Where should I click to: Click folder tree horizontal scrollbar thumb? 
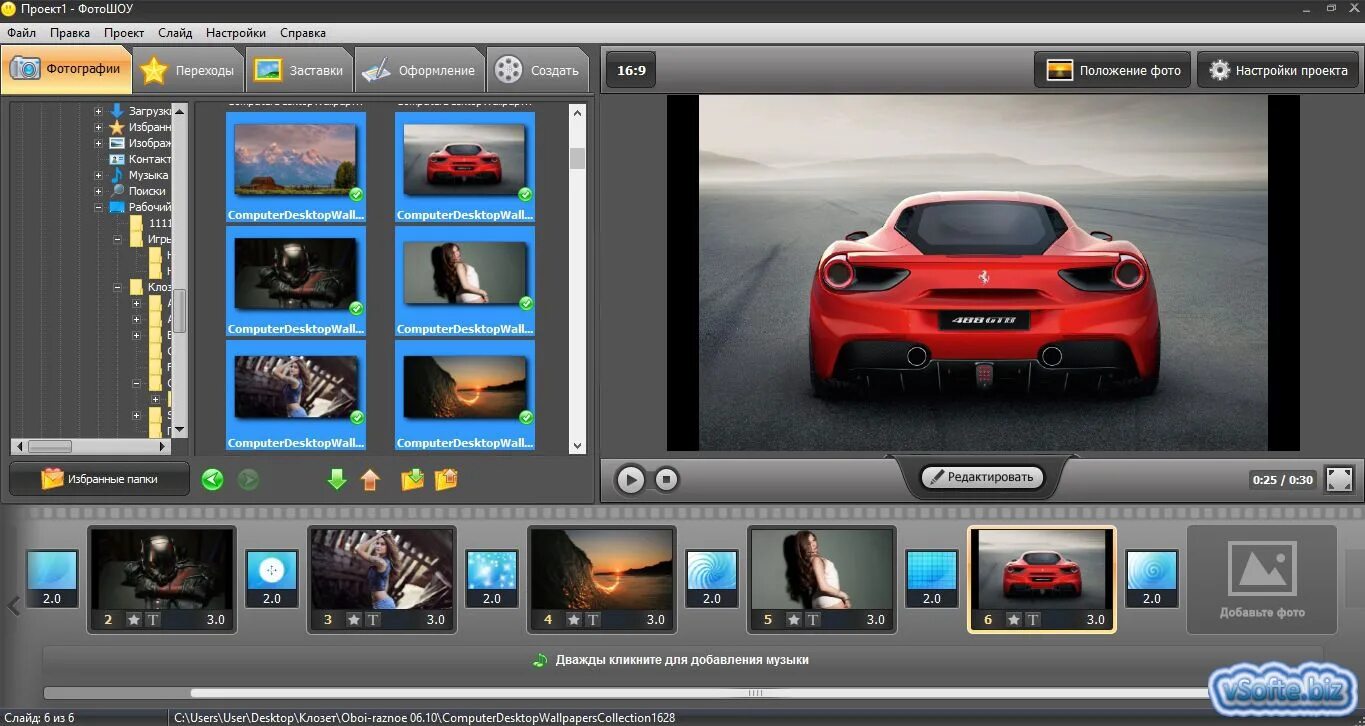pos(49,446)
